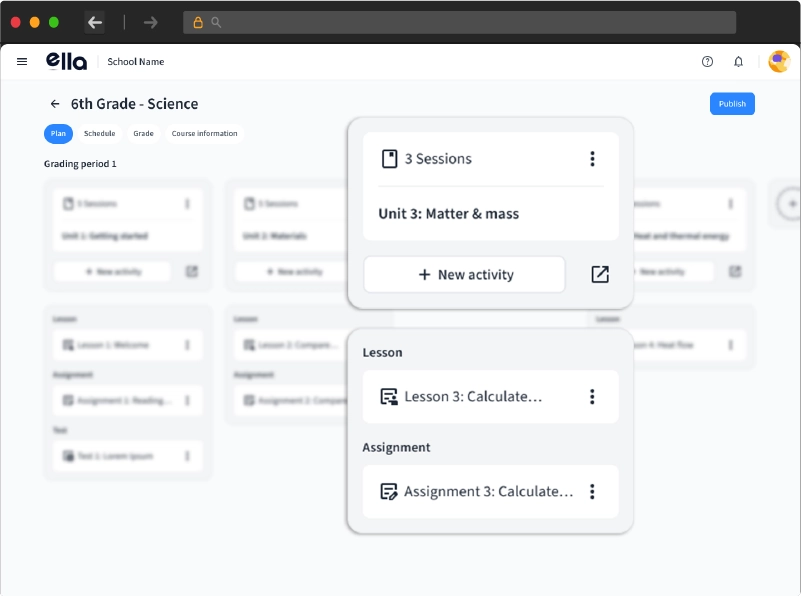Viewport: 801px width, 596px height.
Task: Click the help question mark icon
Action: pyautogui.click(x=707, y=62)
